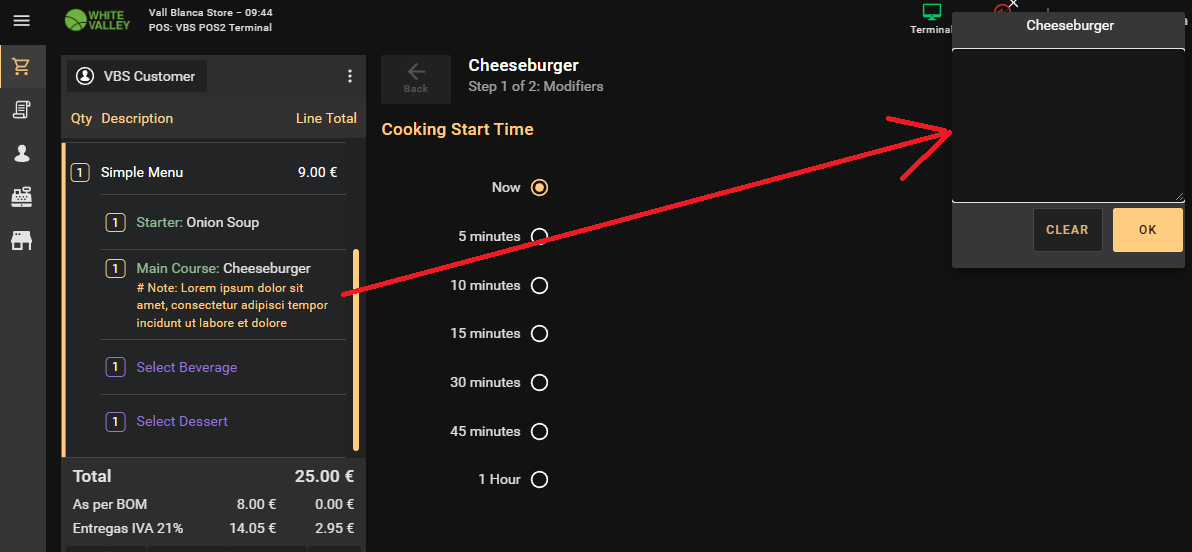Choose 15 minutes cooking start time

coord(540,333)
